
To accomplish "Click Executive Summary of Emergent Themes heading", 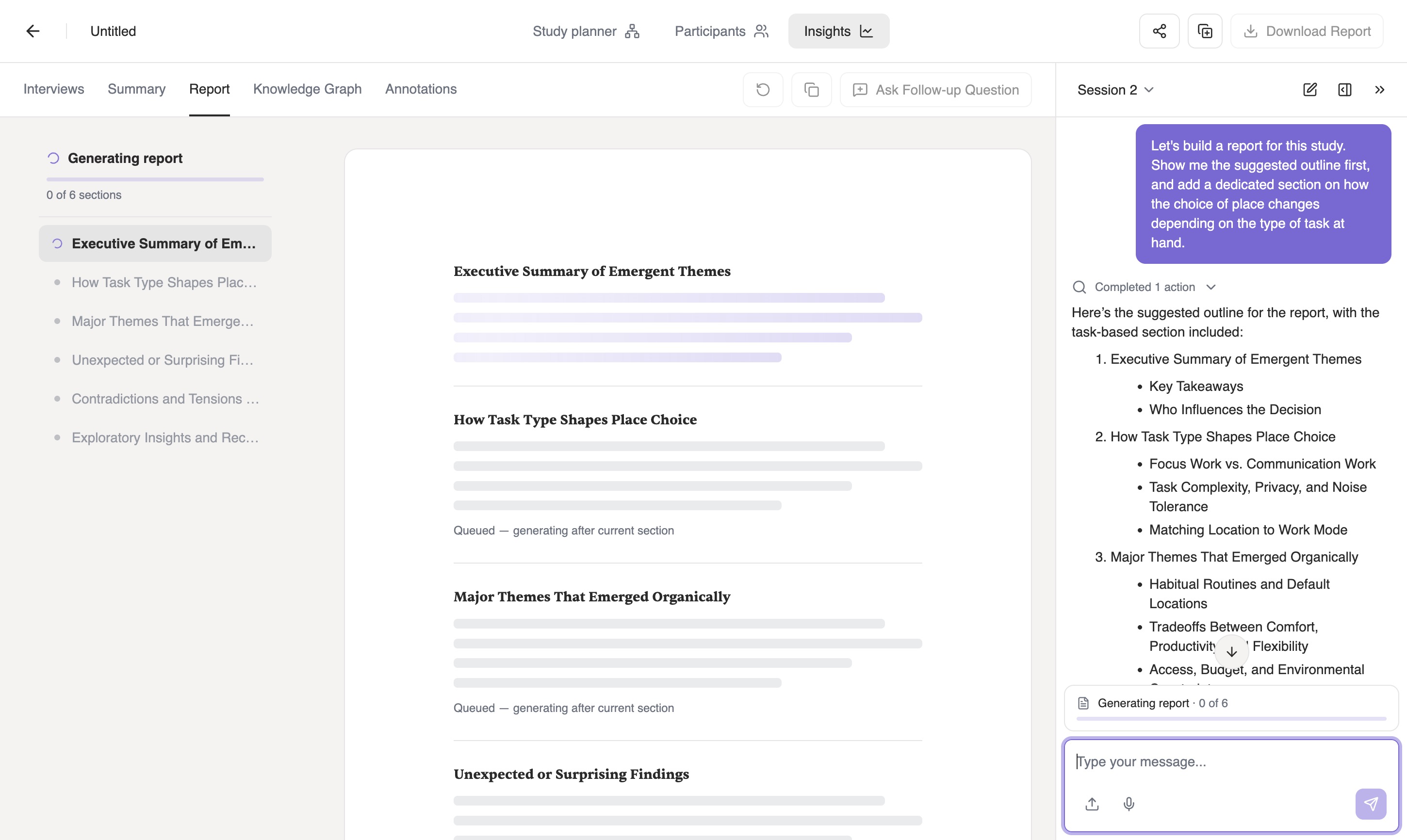I will [592, 271].
